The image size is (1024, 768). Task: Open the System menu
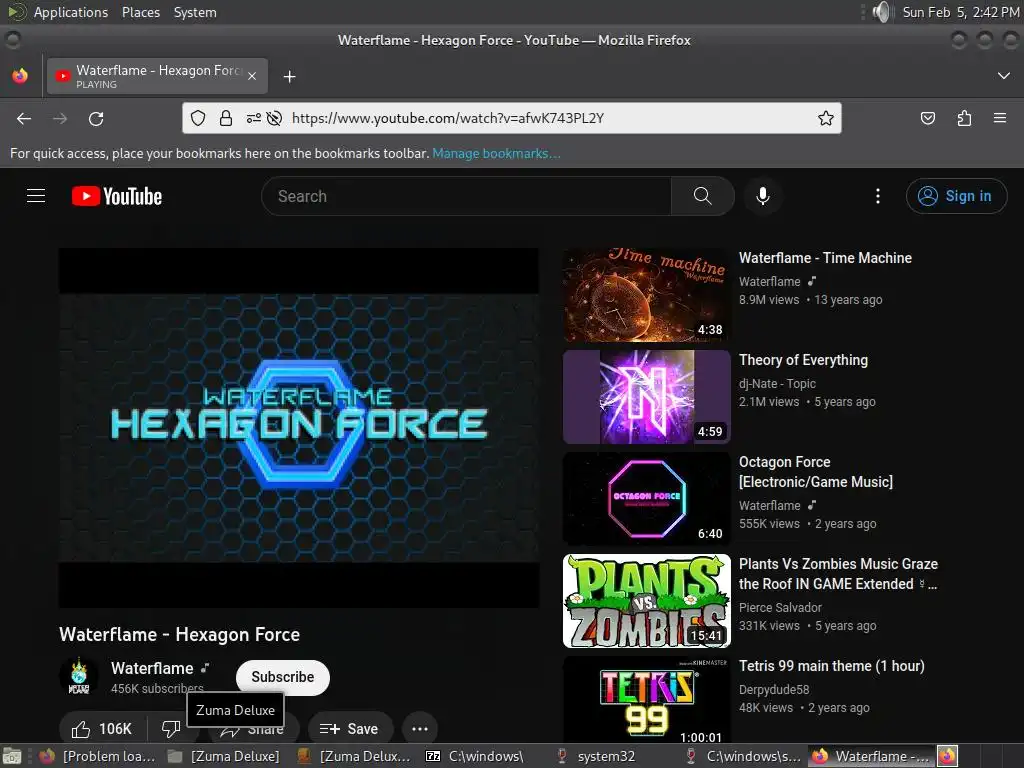(195, 12)
